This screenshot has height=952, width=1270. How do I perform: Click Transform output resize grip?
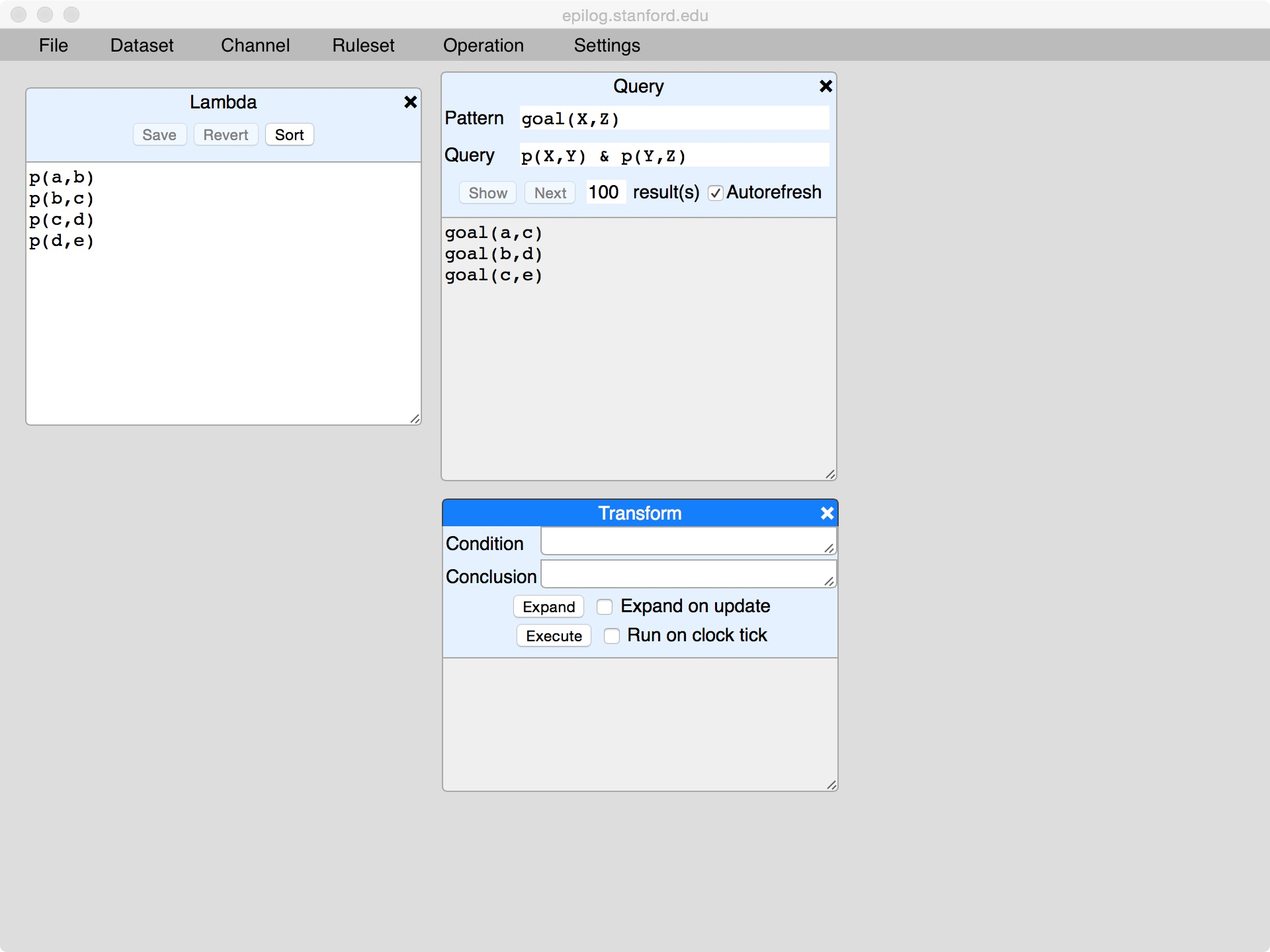[x=831, y=785]
